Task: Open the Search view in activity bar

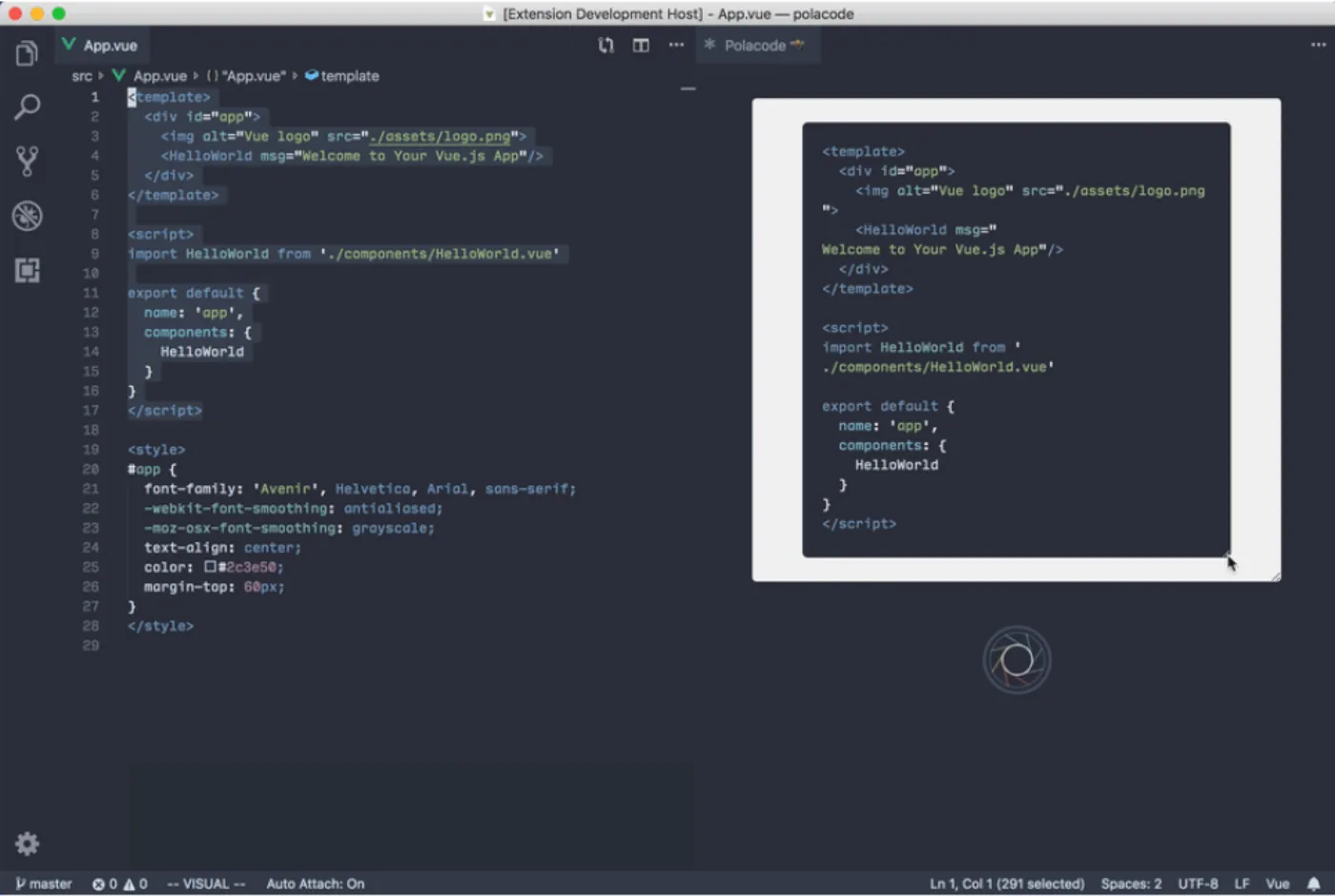Action: pos(27,107)
